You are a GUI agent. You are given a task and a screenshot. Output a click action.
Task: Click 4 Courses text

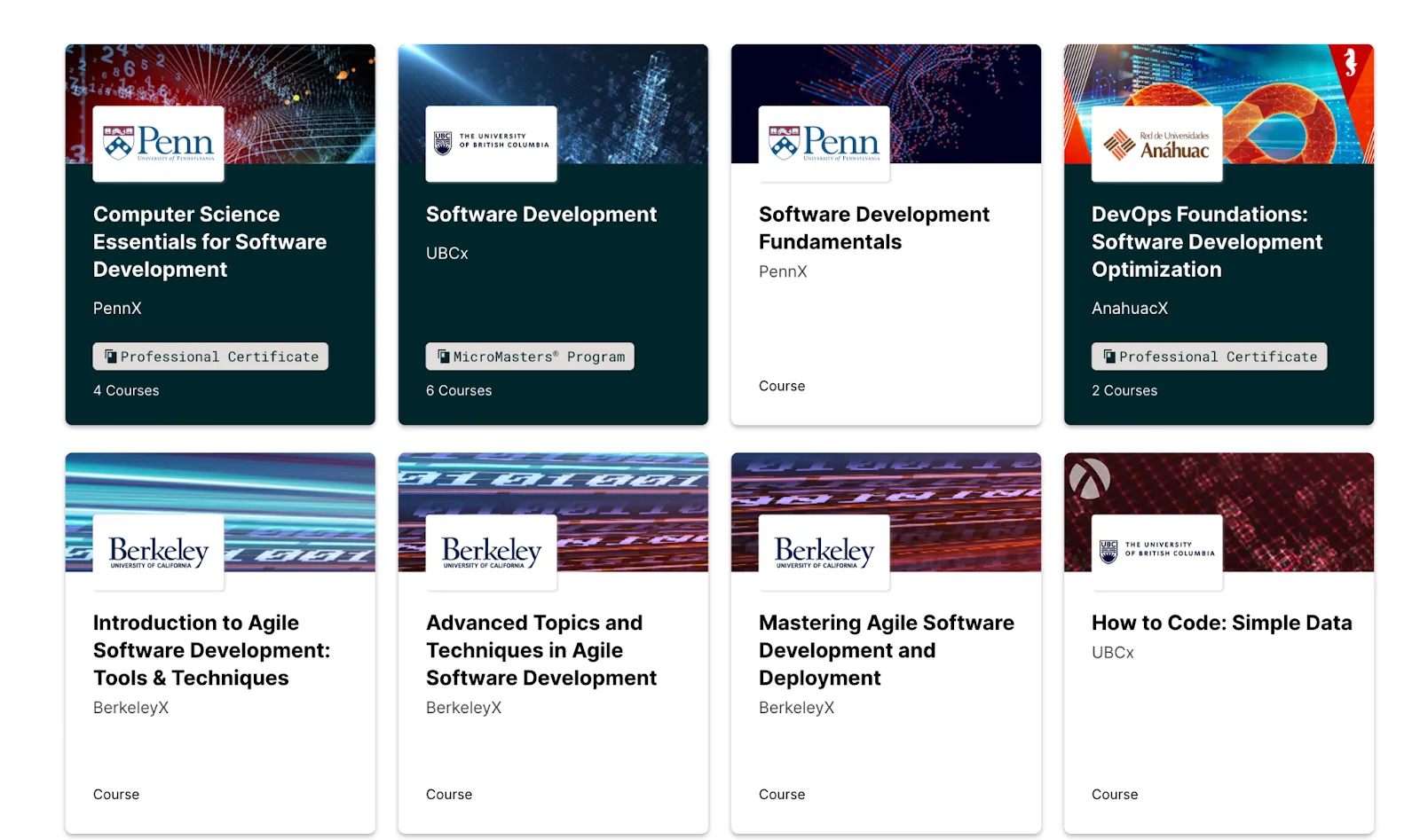tap(126, 391)
